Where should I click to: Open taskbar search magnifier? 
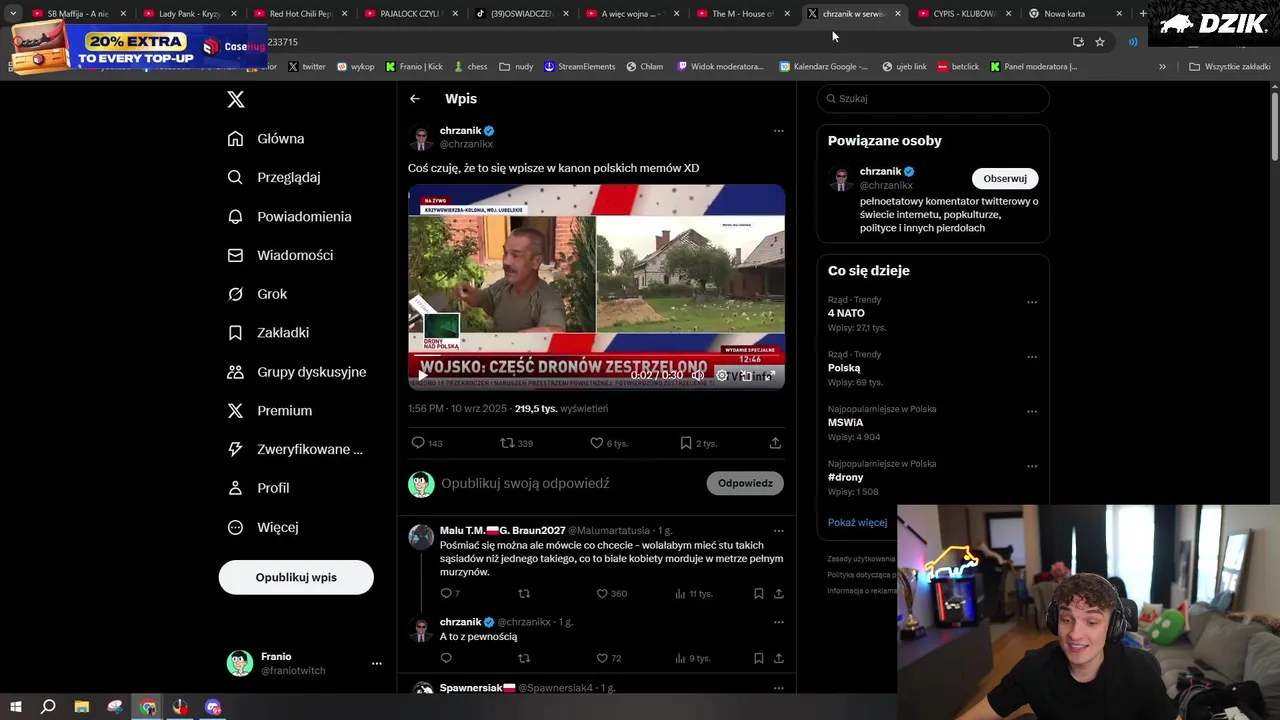click(48, 707)
